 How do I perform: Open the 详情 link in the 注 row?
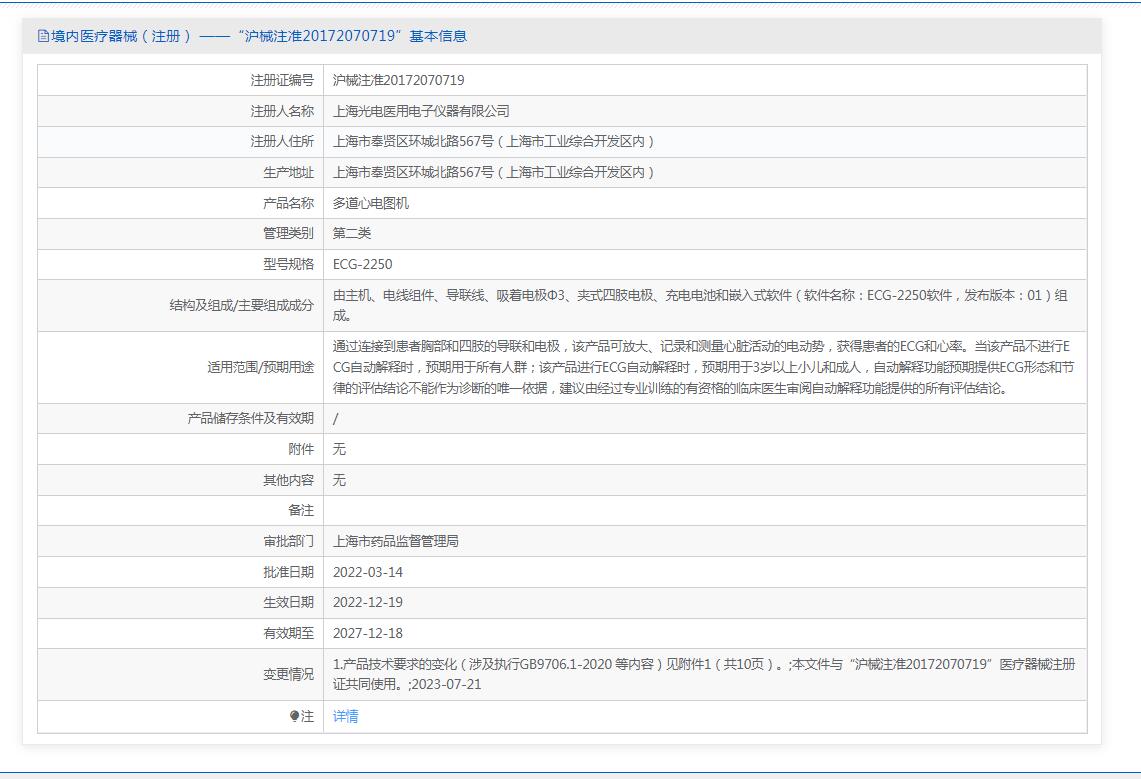(x=345, y=716)
